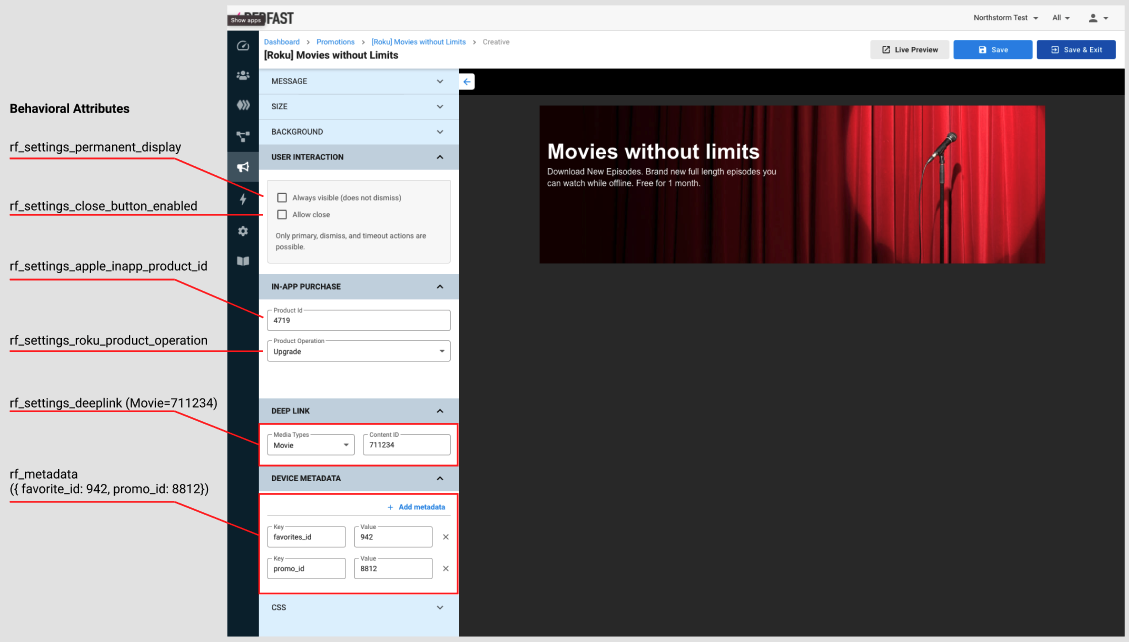Viewport: 1129px width, 642px height.
Task: Click the Save button
Action: point(993,50)
